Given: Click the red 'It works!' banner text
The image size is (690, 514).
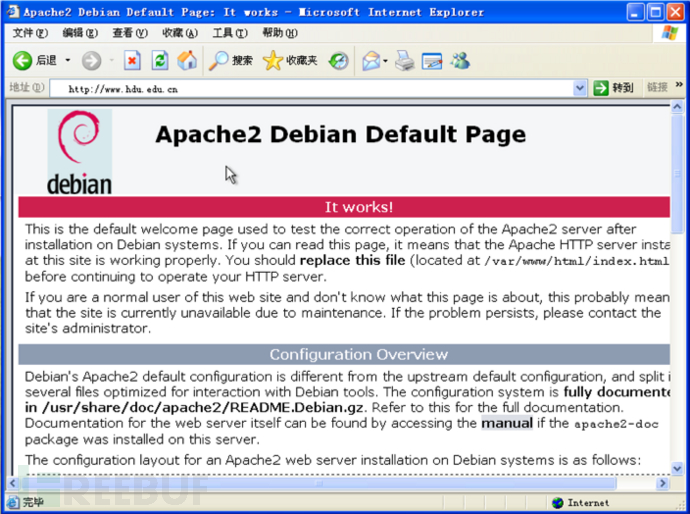Looking at the screenshot, I should tap(359, 207).
